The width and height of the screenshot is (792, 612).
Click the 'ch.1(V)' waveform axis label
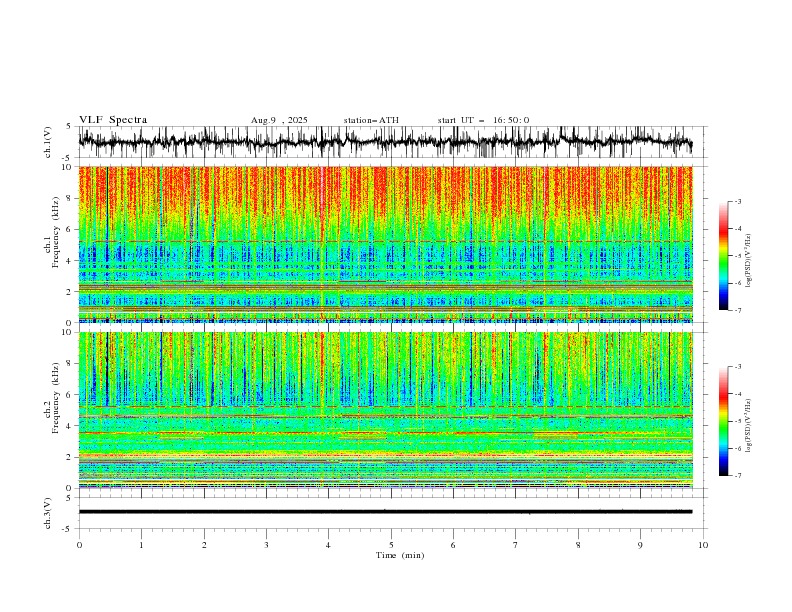tap(48, 142)
